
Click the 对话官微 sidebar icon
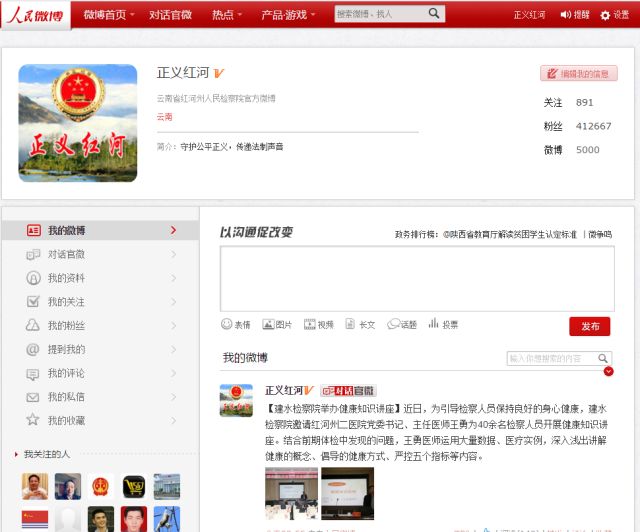point(33,254)
